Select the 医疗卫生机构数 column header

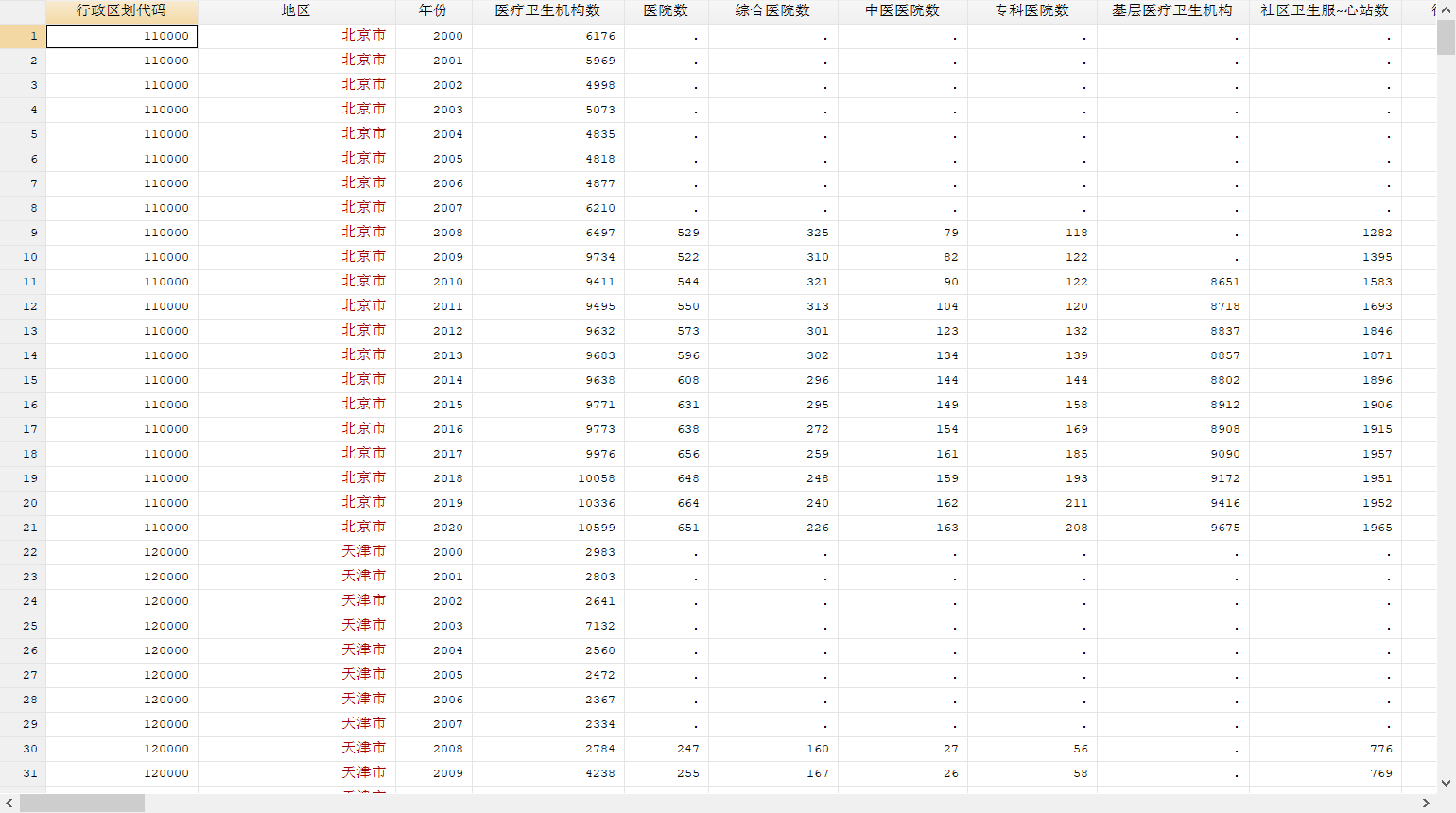click(x=548, y=11)
